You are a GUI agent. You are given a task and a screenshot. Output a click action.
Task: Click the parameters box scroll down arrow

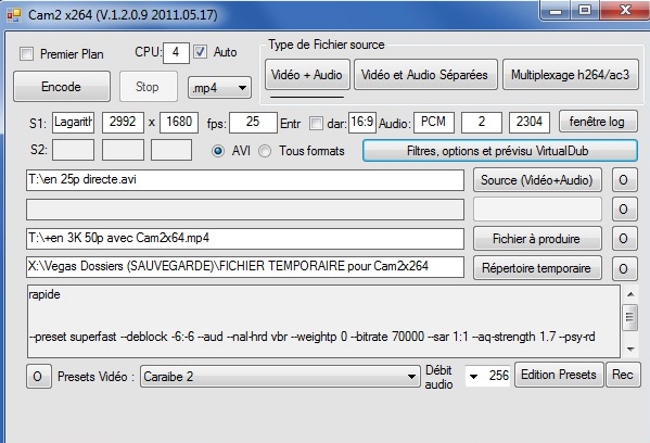631,349
